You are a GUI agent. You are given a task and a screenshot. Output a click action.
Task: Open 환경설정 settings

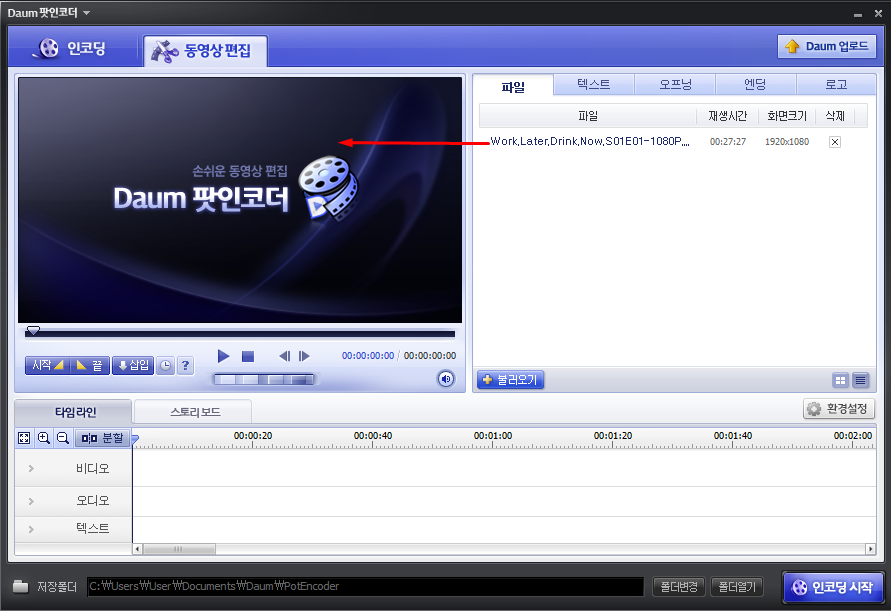tap(839, 409)
